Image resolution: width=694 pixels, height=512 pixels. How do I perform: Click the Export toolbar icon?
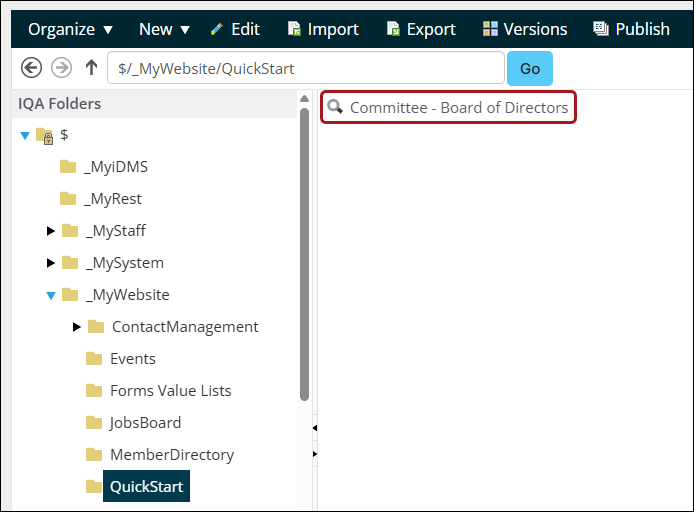[393, 29]
